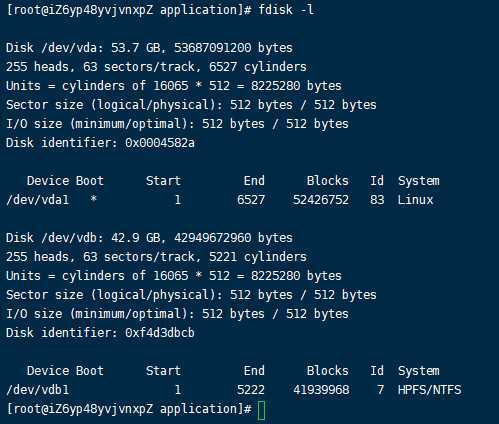Click the HPFS/NTFS system label
The height and width of the screenshot is (424, 499).
[x=430, y=390]
